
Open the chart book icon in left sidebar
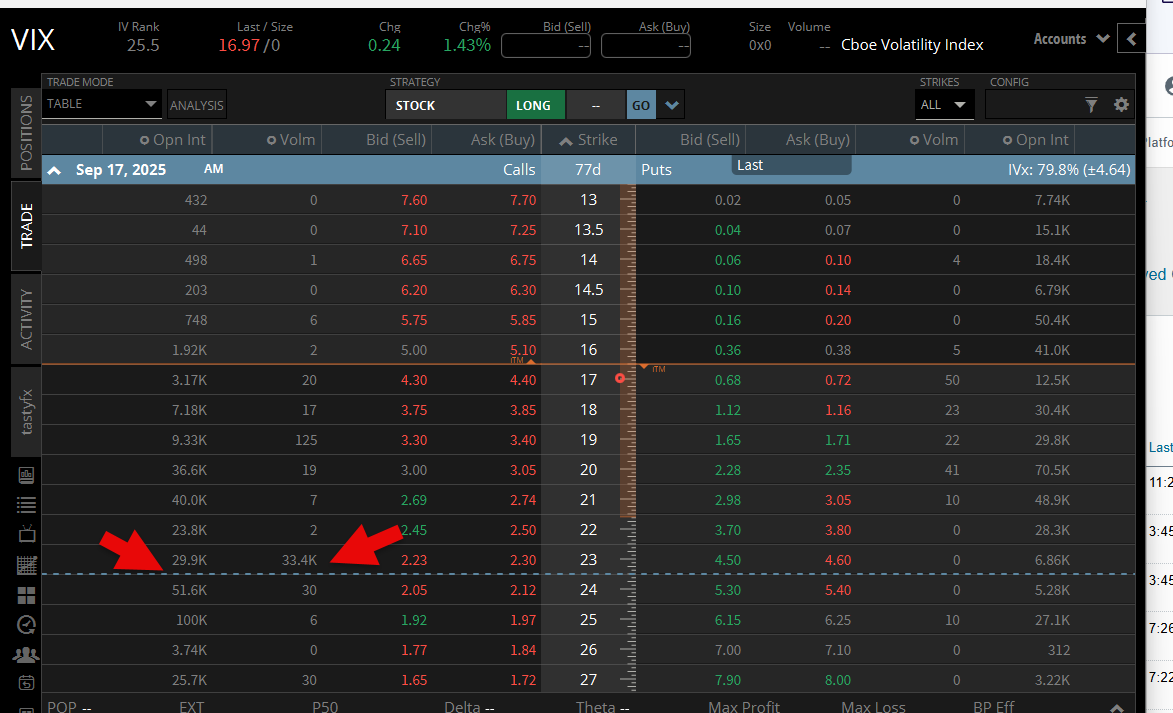pyautogui.click(x=26, y=475)
